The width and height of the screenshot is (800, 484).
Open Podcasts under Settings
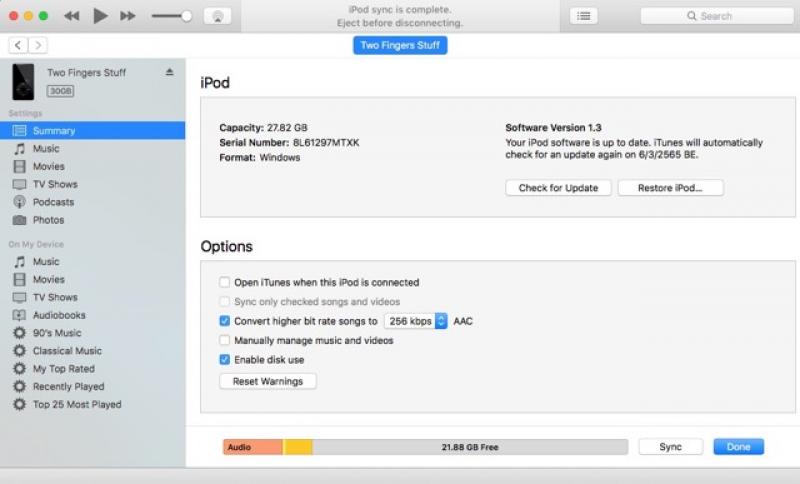[x=53, y=202]
